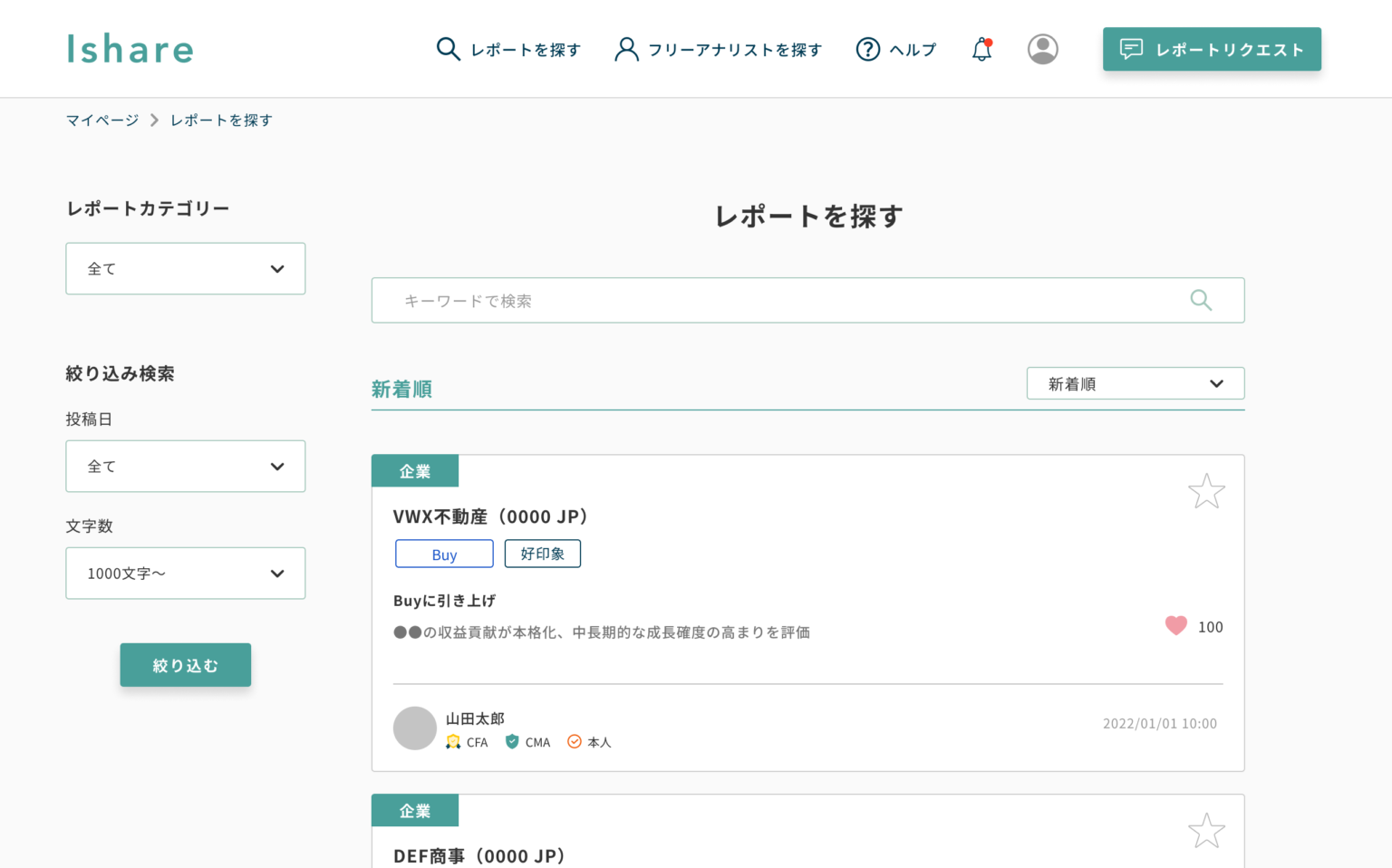Screen dimensions: 1392x868
Task: Click the CMA shield icon under 山田太郎
Action: point(510,741)
